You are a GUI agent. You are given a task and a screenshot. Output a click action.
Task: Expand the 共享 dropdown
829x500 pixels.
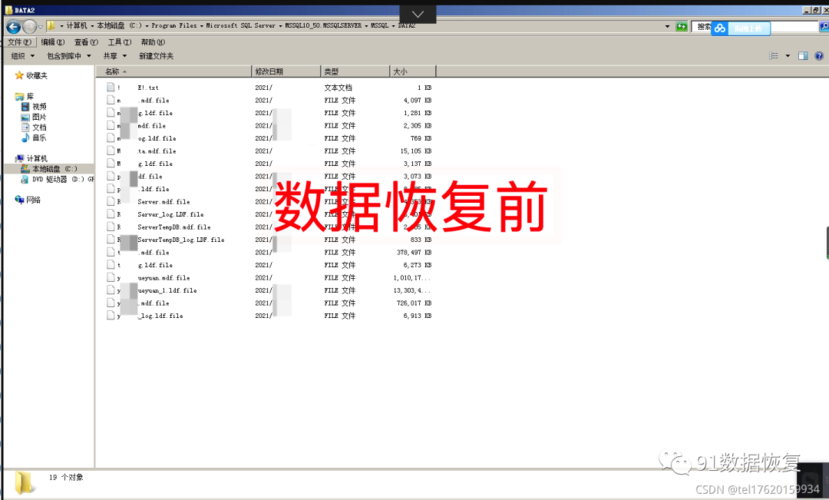point(115,55)
